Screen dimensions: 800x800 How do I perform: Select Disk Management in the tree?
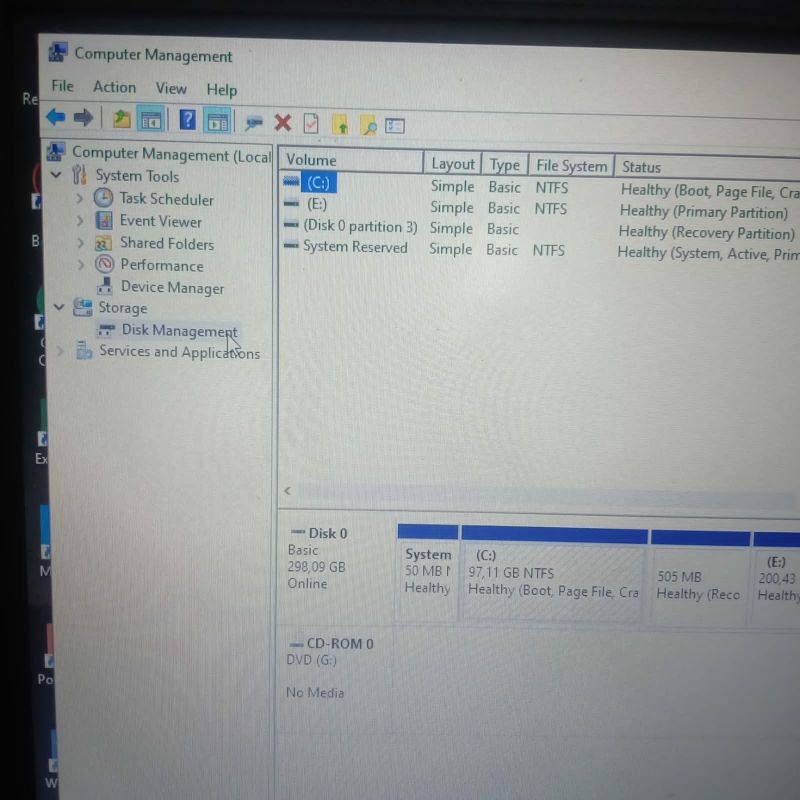click(179, 331)
